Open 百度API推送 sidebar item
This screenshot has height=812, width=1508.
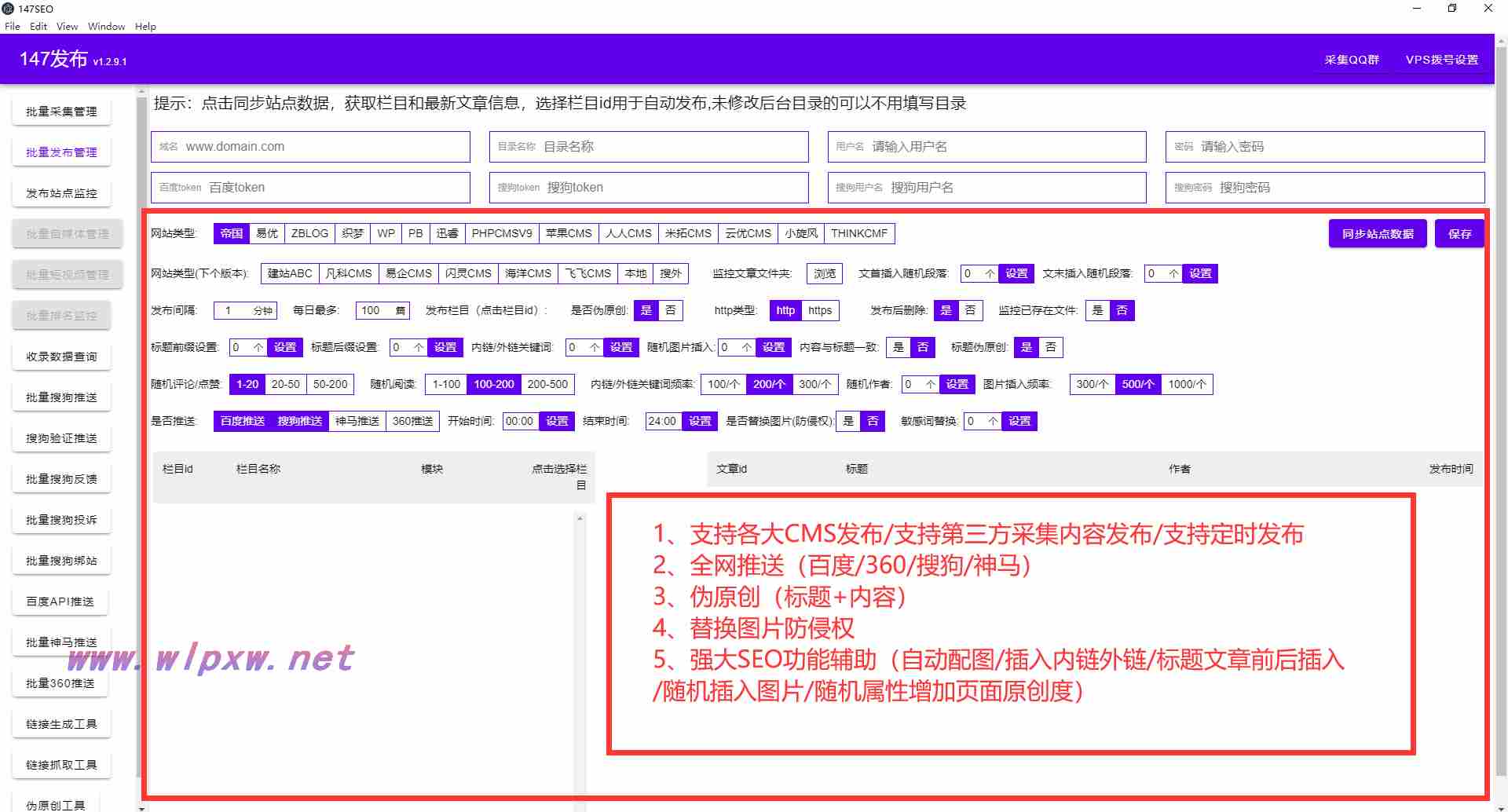click(x=60, y=602)
